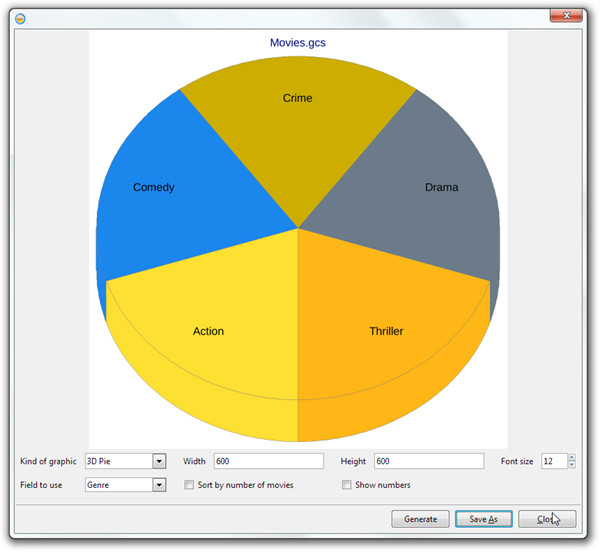Click the Close button at bottom

[x=547, y=519]
